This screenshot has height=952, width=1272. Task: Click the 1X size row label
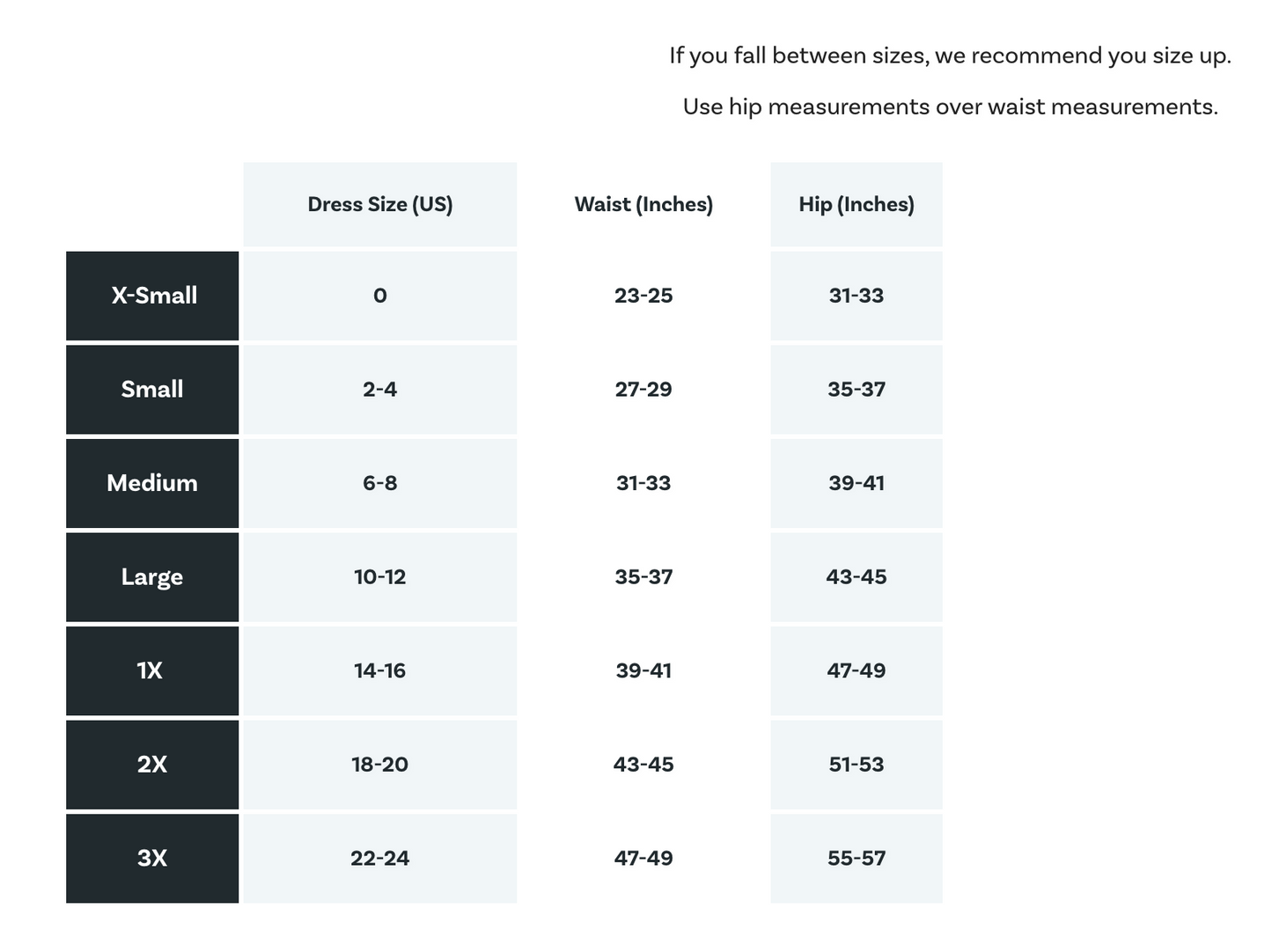(151, 670)
